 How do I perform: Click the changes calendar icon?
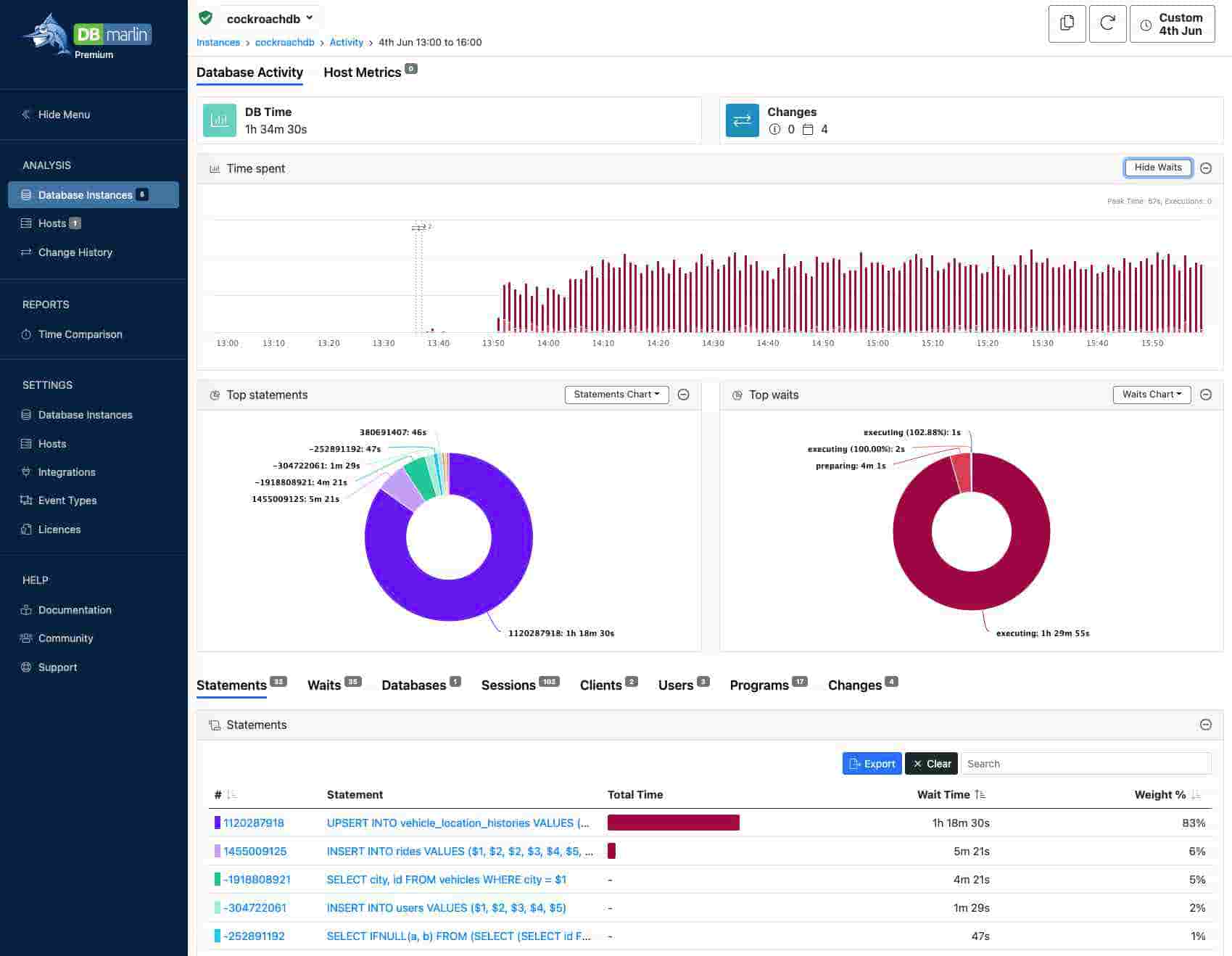click(808, 129)
